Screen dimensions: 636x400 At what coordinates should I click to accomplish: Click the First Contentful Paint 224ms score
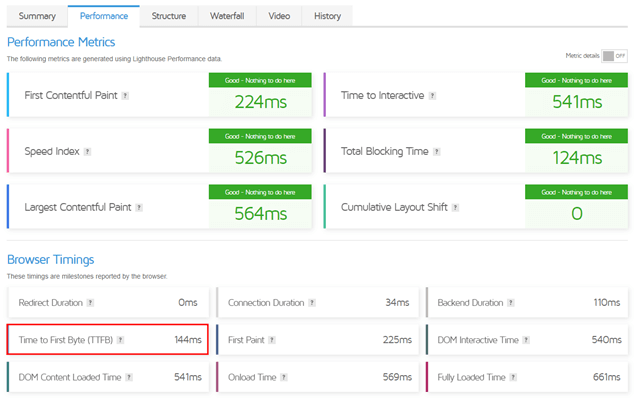coord(260,102)
